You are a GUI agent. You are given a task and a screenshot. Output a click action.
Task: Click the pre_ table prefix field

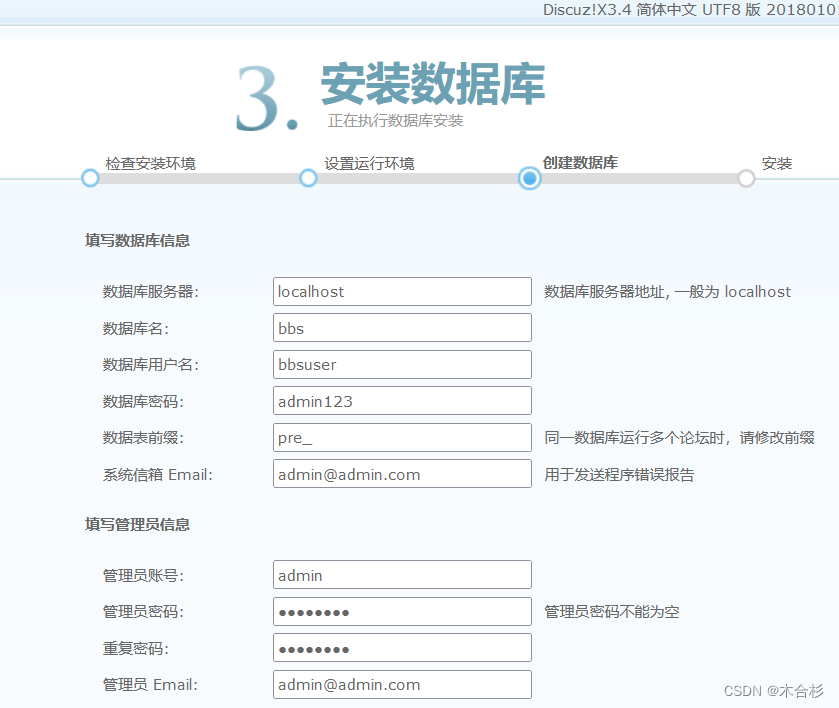pyautogui.click(x=402, y=437)
